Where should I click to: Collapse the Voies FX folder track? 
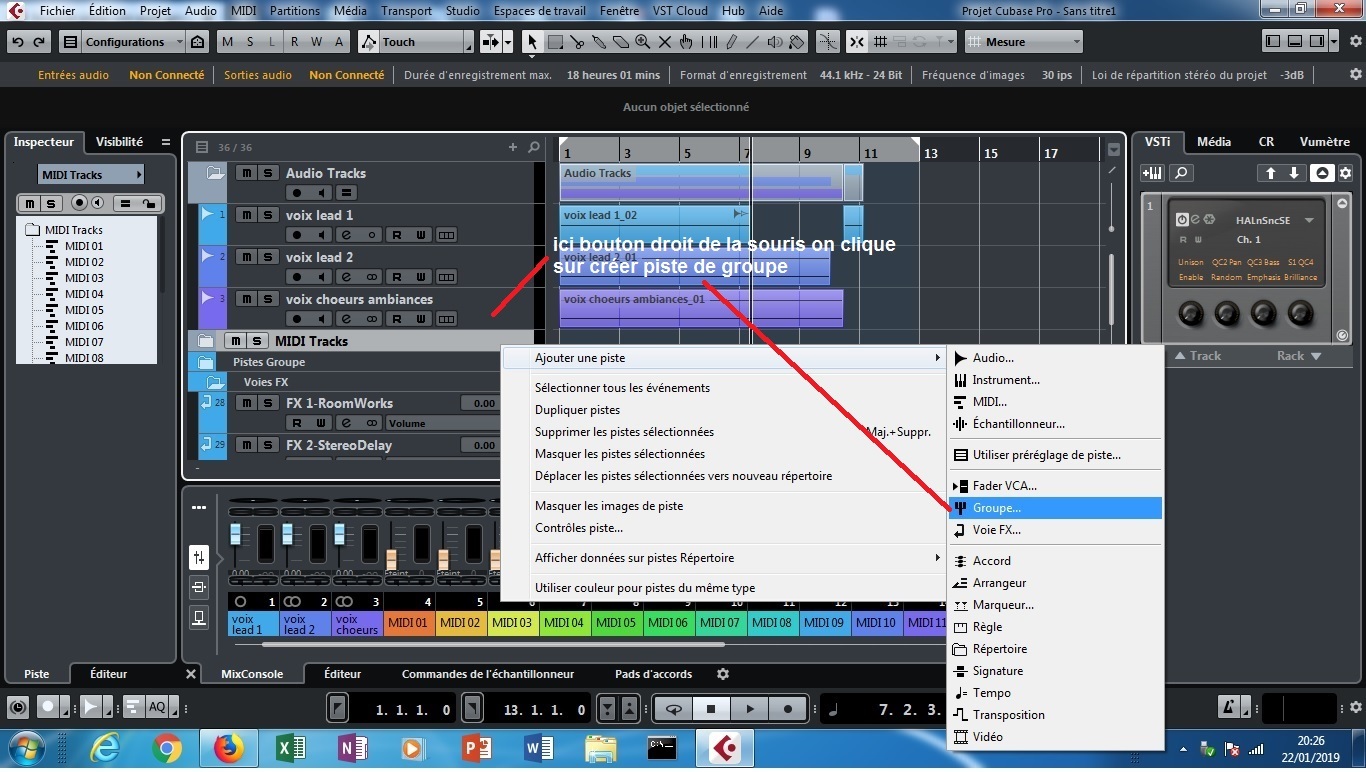coord(216,382)
